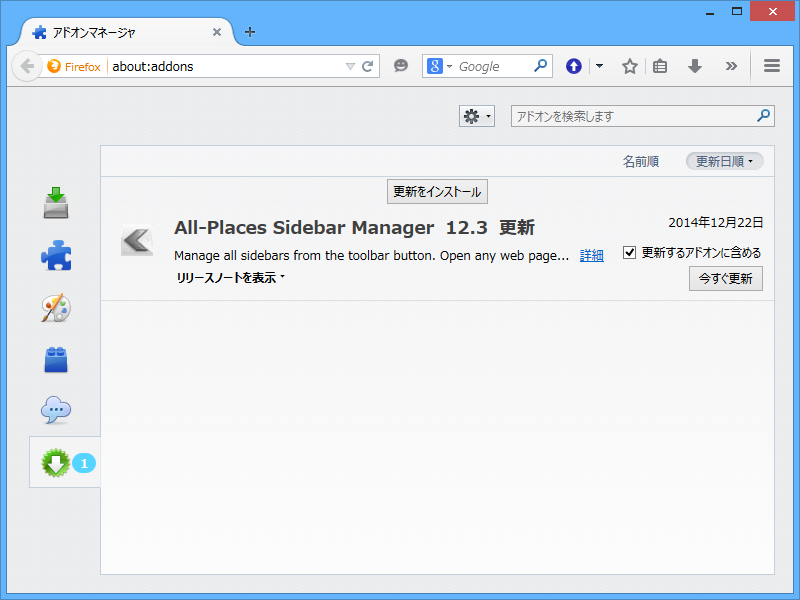Open the Appearance themes category
This screenshot has width=800, height=600.
(56, 308)
